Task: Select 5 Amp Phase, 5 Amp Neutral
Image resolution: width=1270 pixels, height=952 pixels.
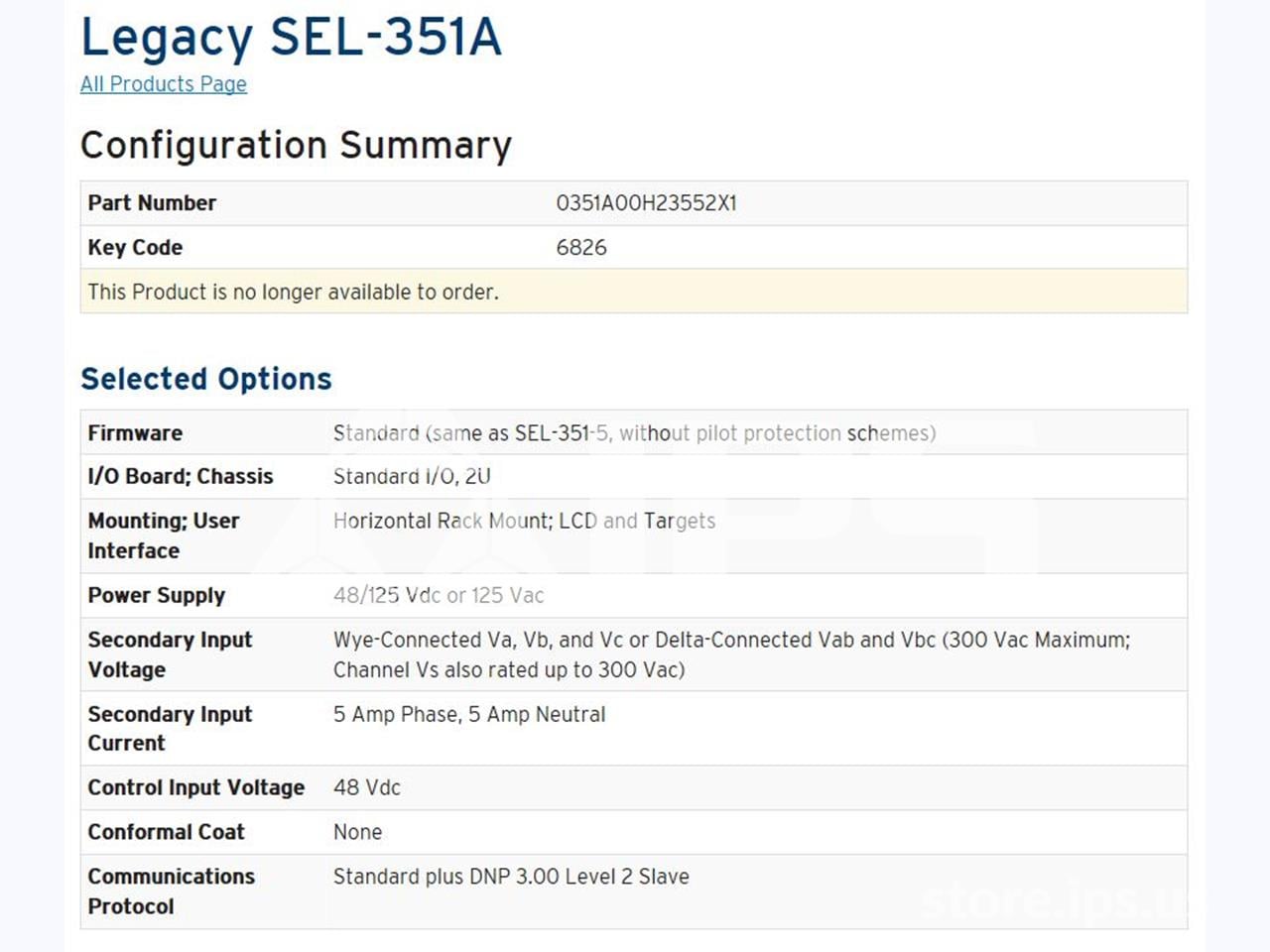Action: click(x=469, y=715)
